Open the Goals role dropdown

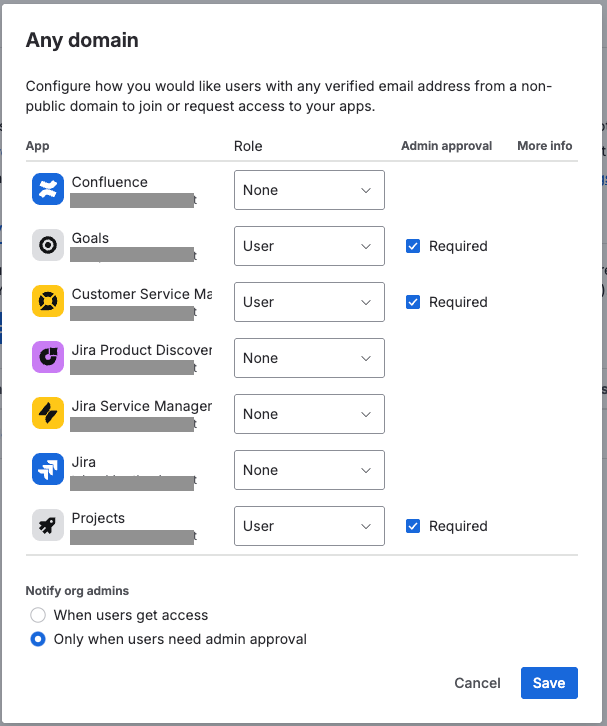(x=309, y=246)
